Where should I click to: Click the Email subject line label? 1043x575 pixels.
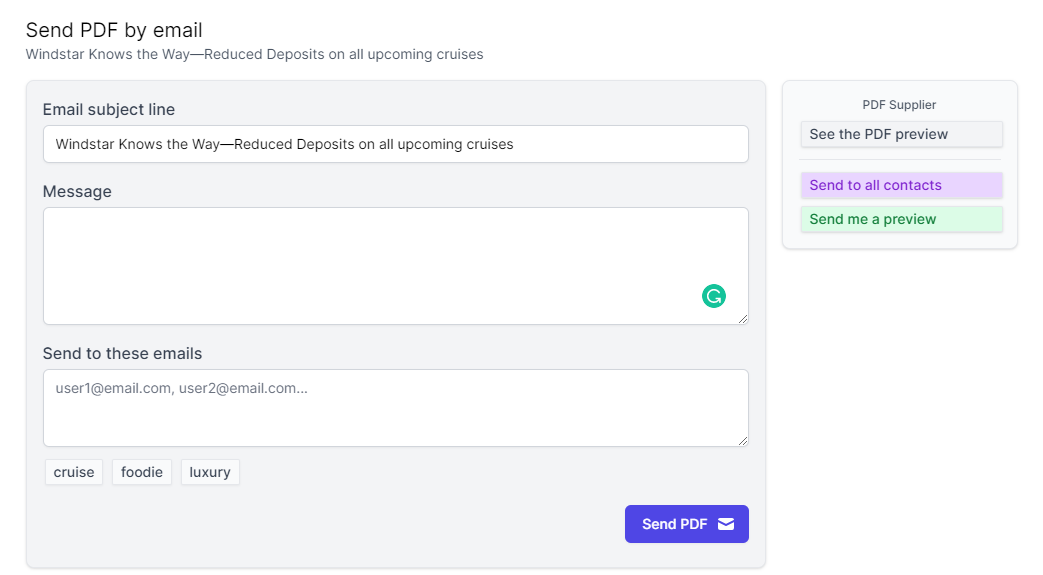coord(108,109)
